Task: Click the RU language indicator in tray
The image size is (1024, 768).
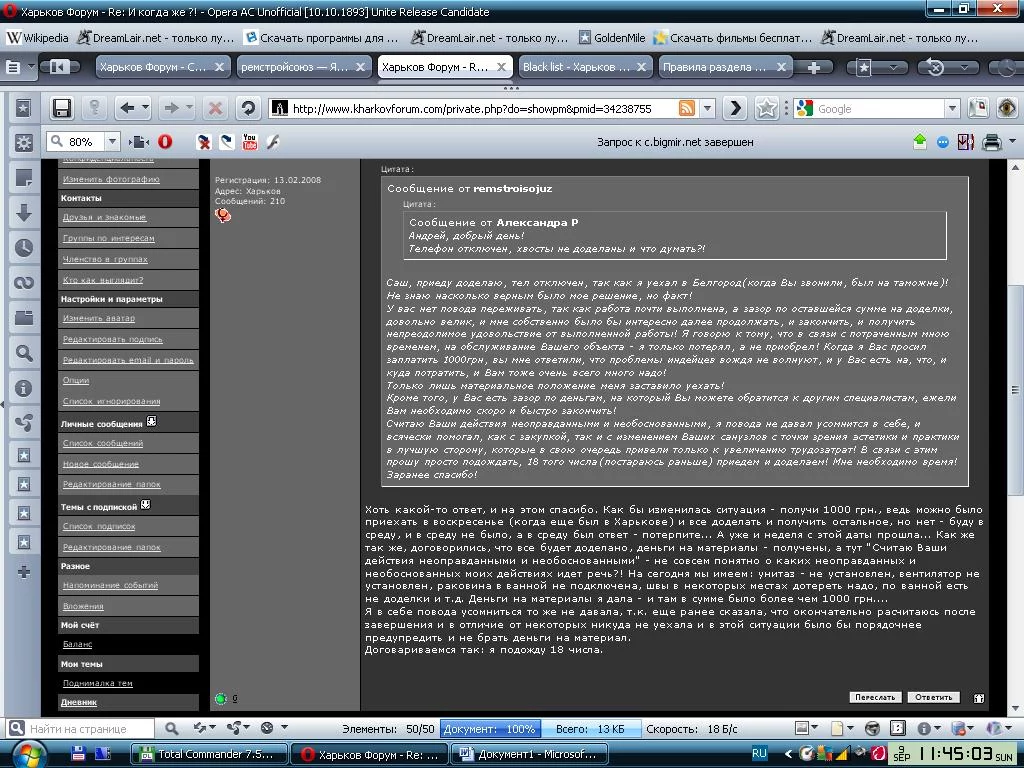Action: (x=759, y=754)
